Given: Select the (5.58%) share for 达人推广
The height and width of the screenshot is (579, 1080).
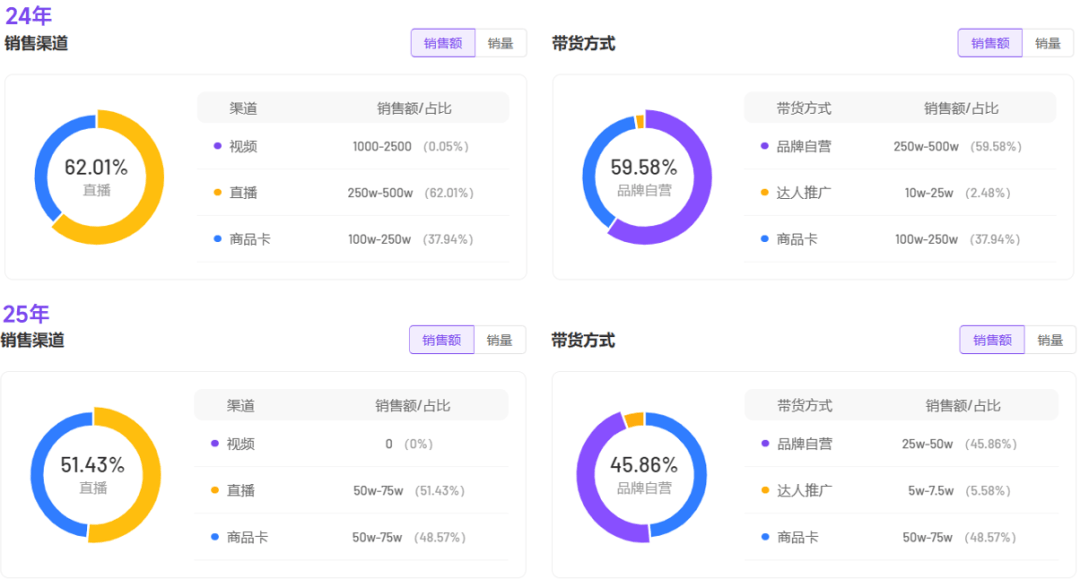Looking at the screenshot, I should click(988, 490).
